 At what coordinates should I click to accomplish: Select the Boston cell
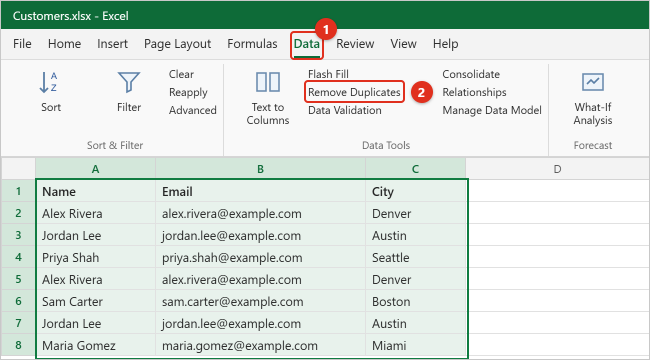coord(416,301)
